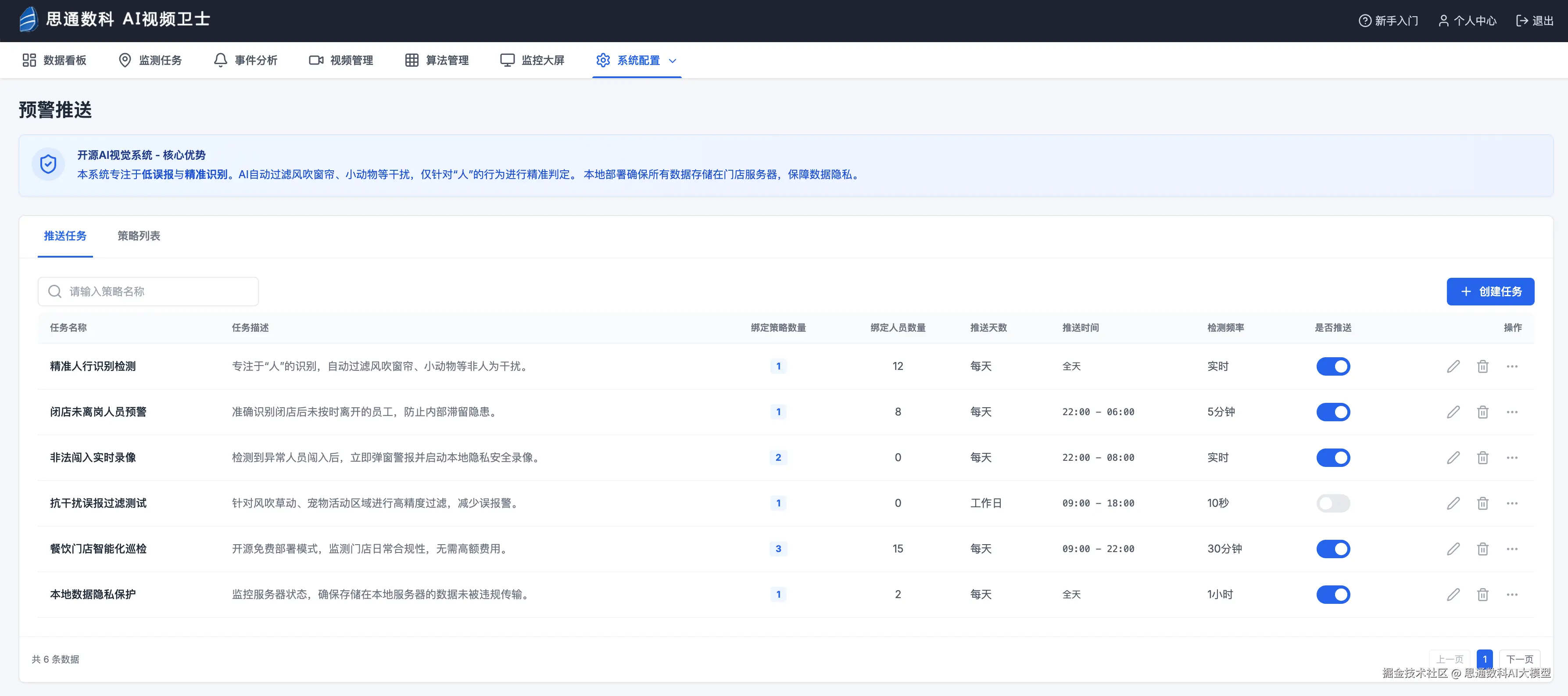Edit the 本地数据隐私保护 task with pencil icon
The image size is (1568, 696).
[x=1453, y=594]
